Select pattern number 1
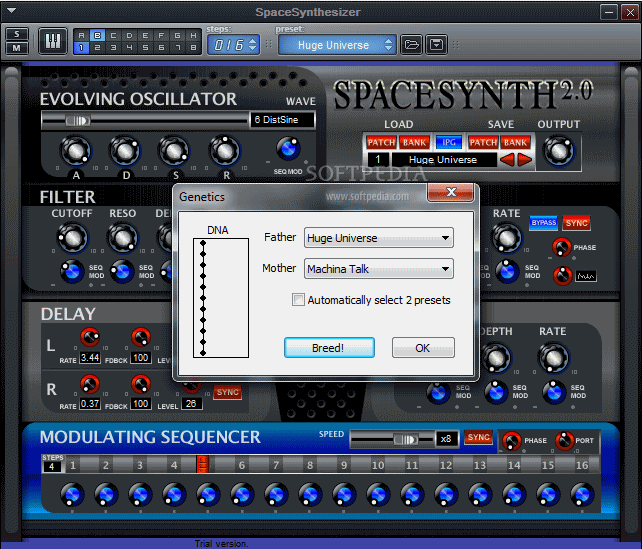This screenshot has height=549, width=642. tap(81, 47)
